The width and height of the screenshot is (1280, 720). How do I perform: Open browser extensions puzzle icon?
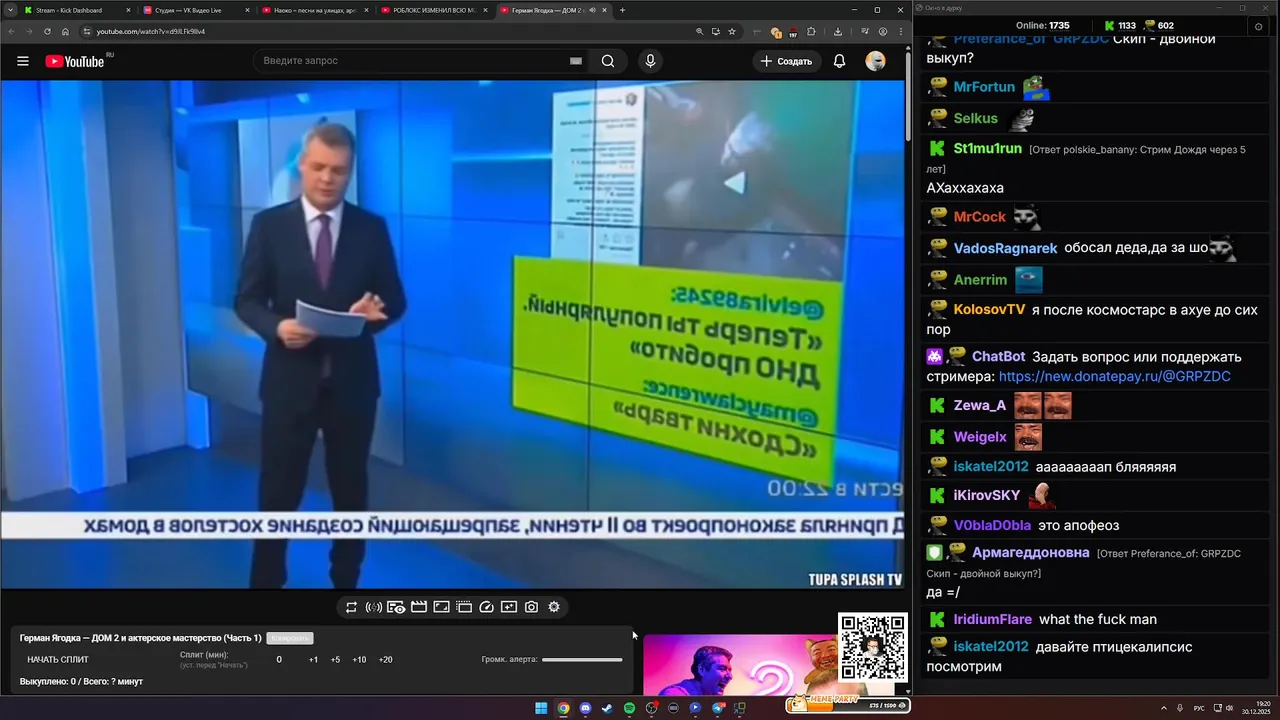point(811,31)
